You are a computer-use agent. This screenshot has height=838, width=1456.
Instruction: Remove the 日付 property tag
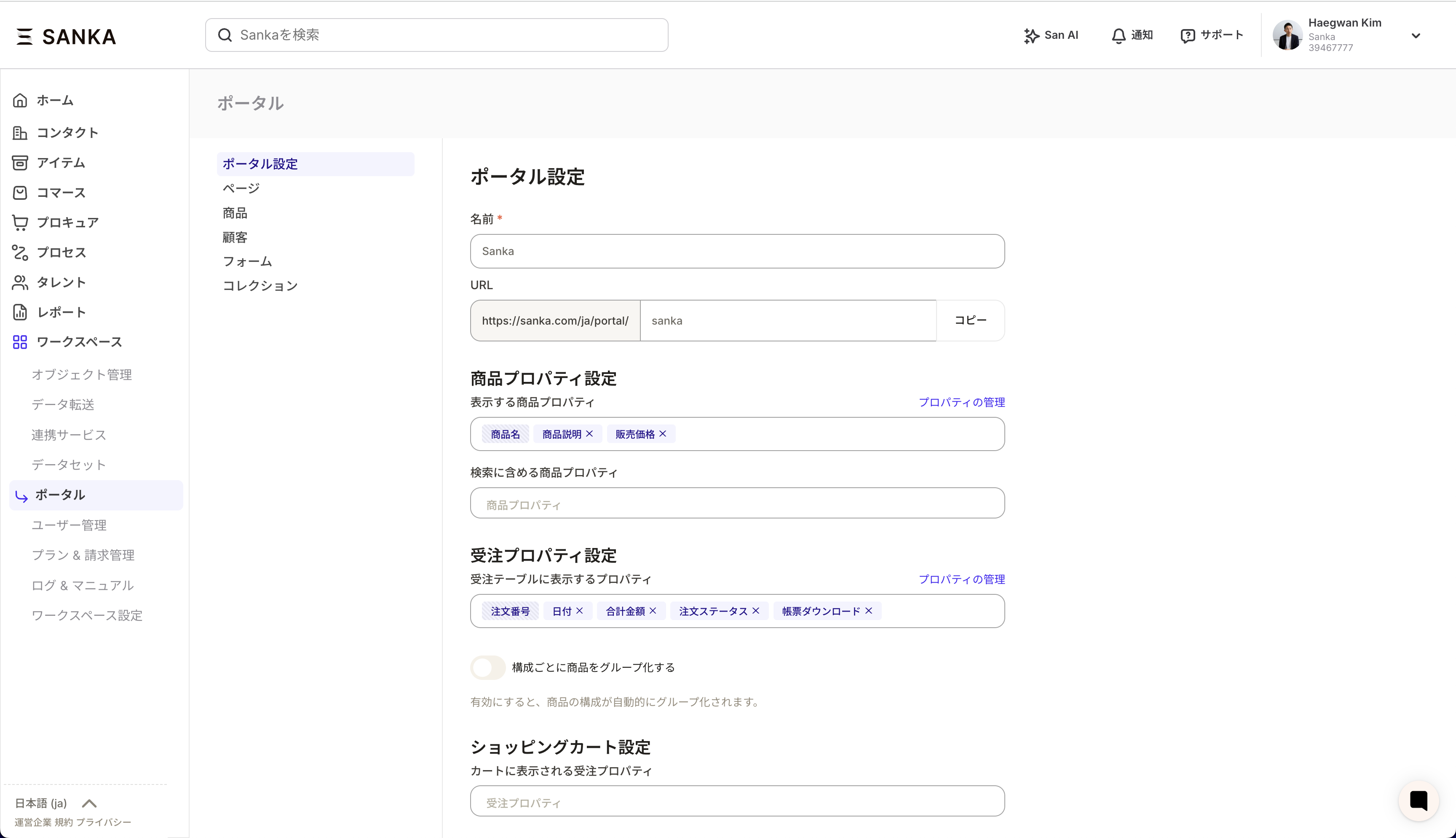coord(580,611)
